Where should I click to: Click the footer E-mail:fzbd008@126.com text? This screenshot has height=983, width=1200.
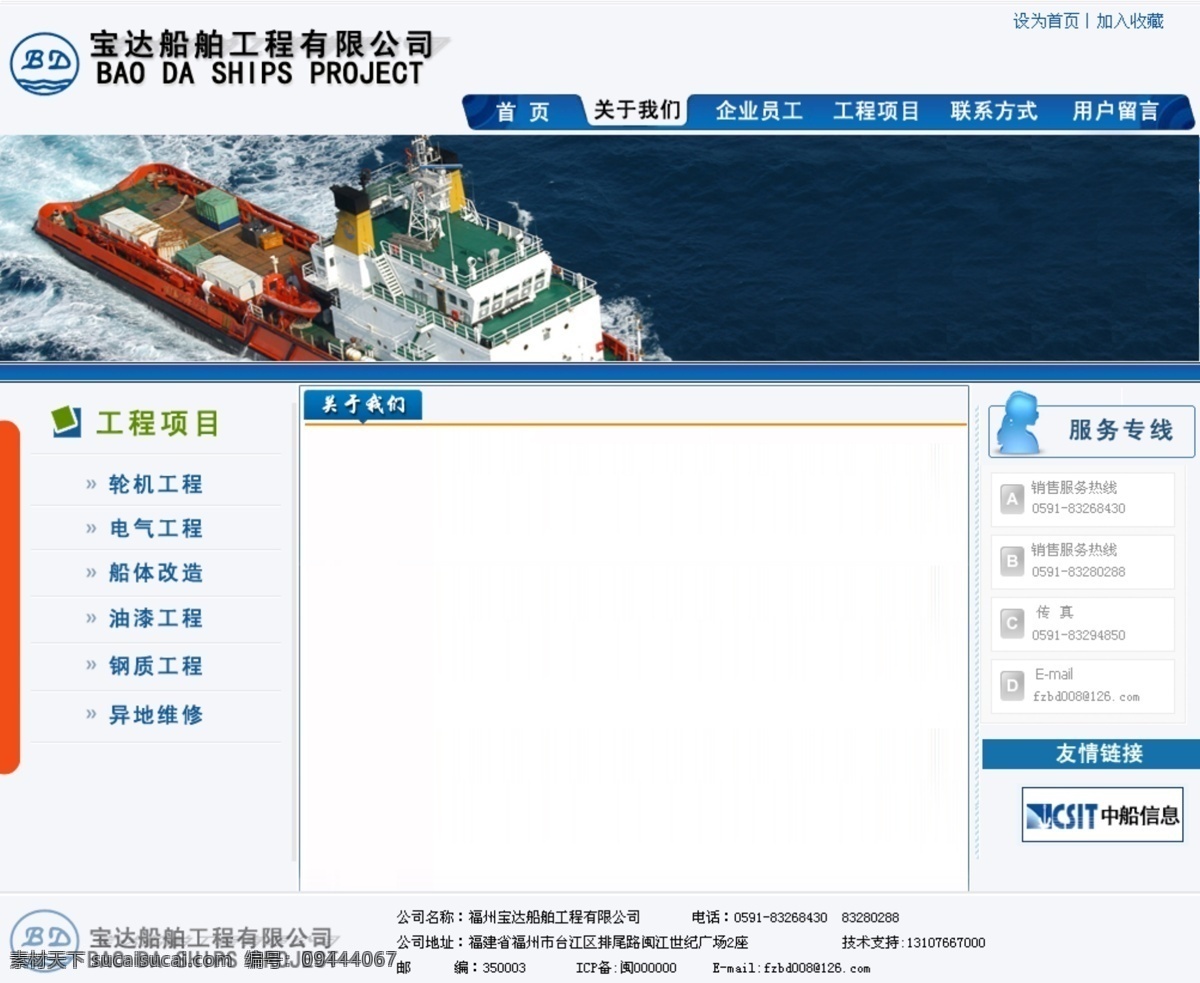pyautogui.click(x=791, y=968)
